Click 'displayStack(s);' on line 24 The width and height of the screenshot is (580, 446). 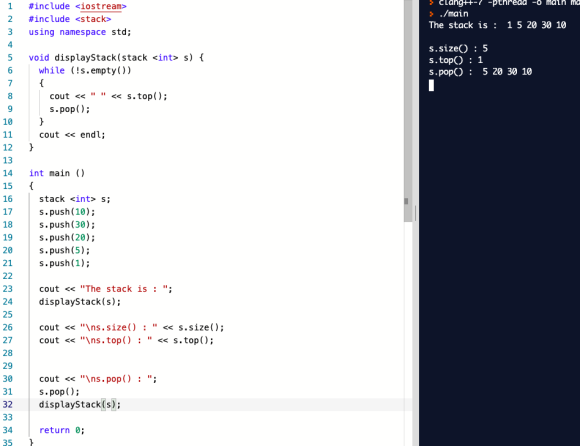tap(80, 302)
